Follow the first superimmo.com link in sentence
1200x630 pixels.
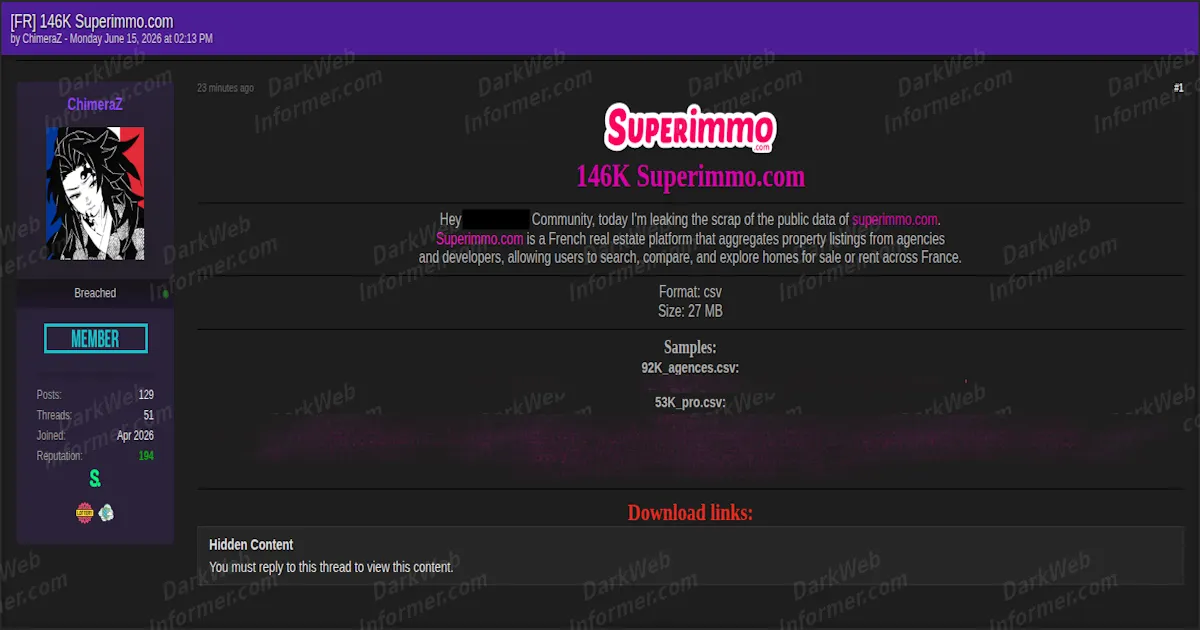895,219
